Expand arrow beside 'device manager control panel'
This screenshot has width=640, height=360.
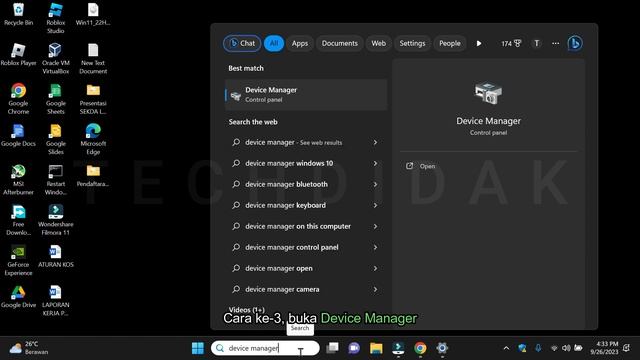375,247
